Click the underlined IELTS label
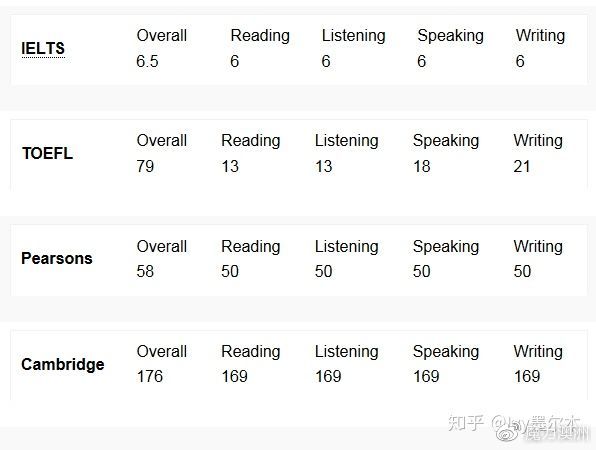596x450 pixels. tap(43, 49)
